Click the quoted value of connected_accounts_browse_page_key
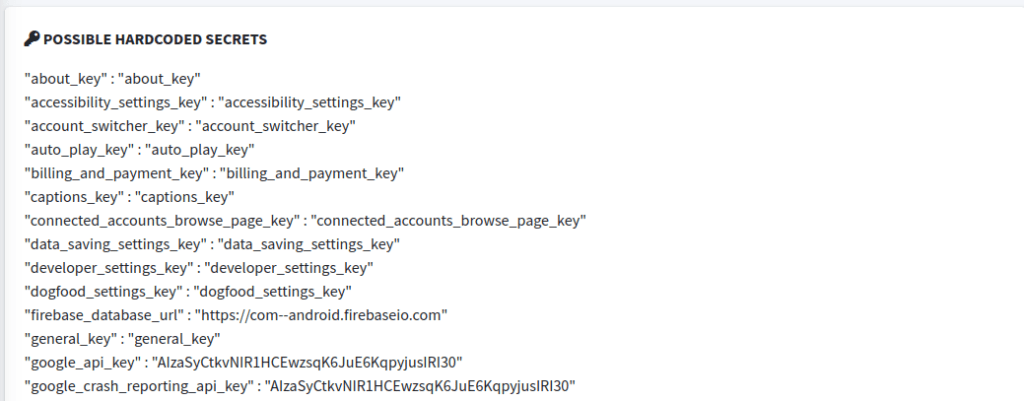Viewport: 1024px width, 401px height. click(449, 221)
